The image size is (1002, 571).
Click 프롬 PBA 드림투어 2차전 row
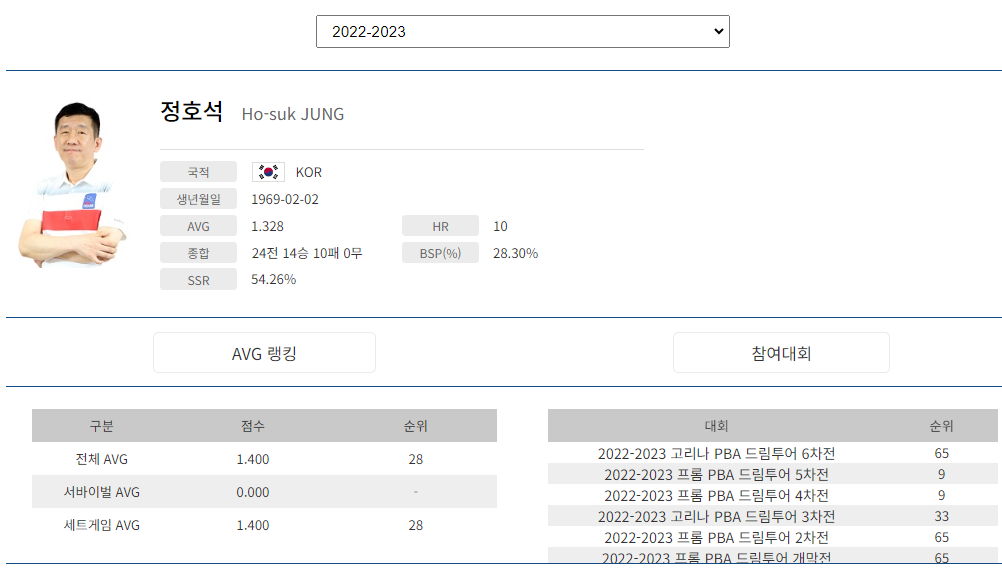pos(773,537)
